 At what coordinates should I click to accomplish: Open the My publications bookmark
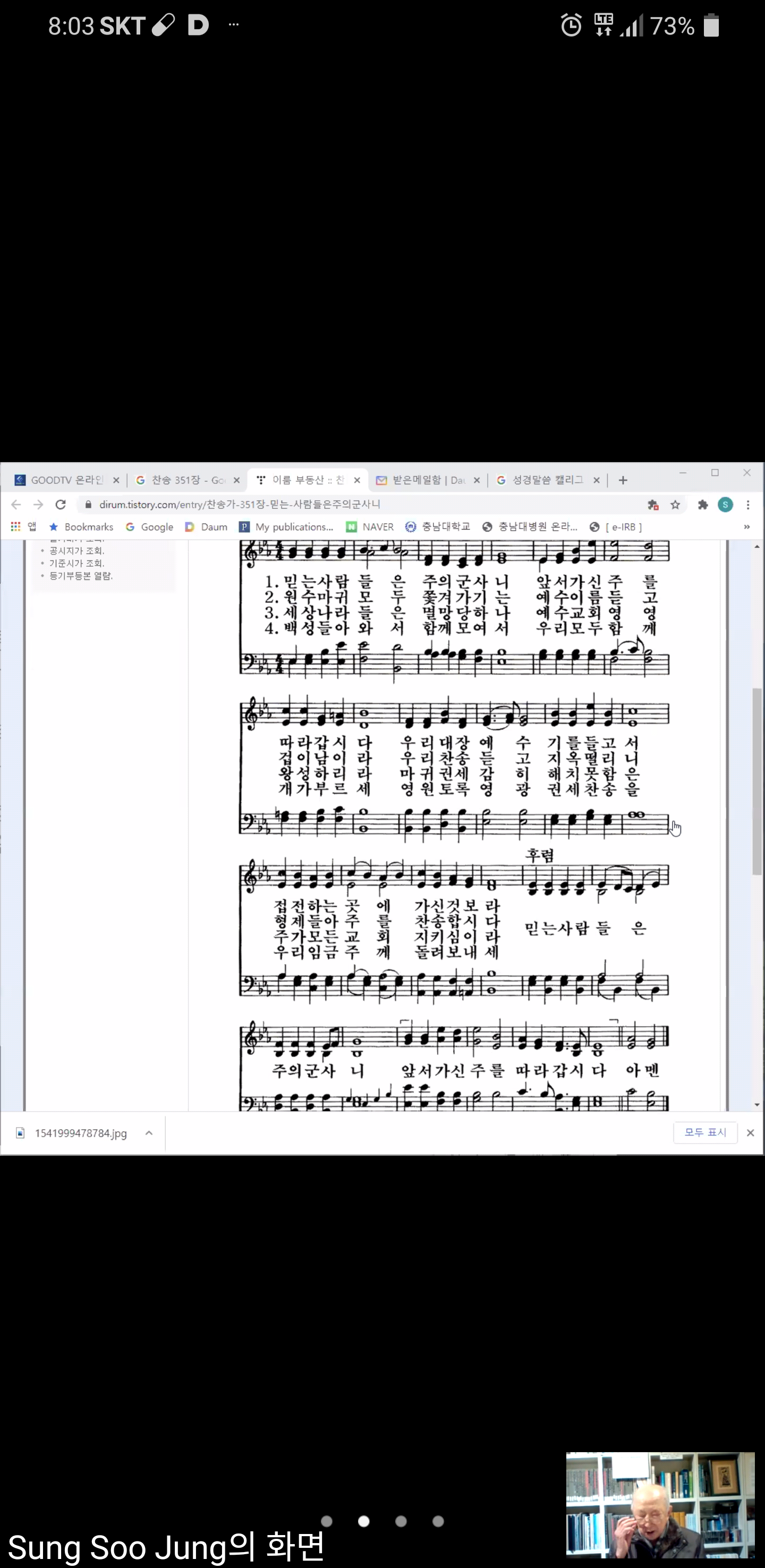287,526
